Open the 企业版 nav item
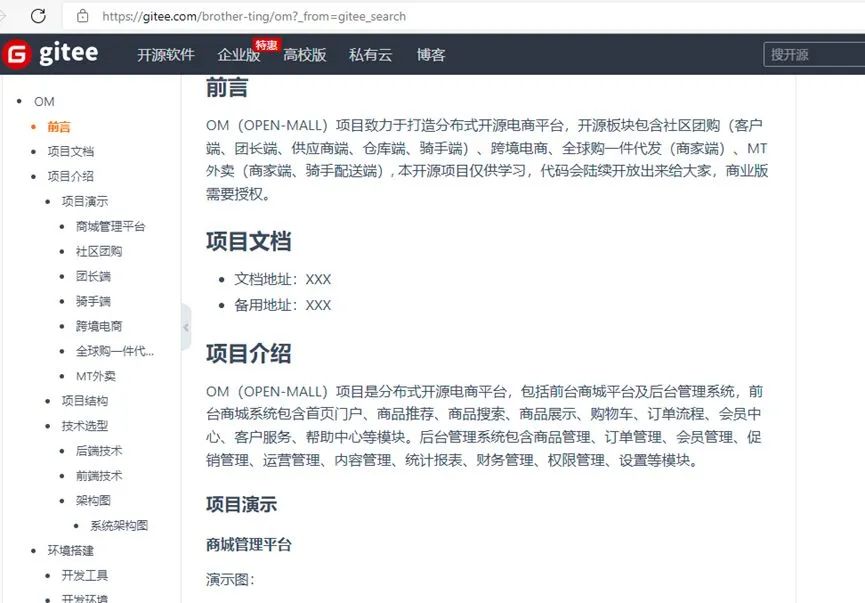The image size is (865, 603). (x=239, y=55)
